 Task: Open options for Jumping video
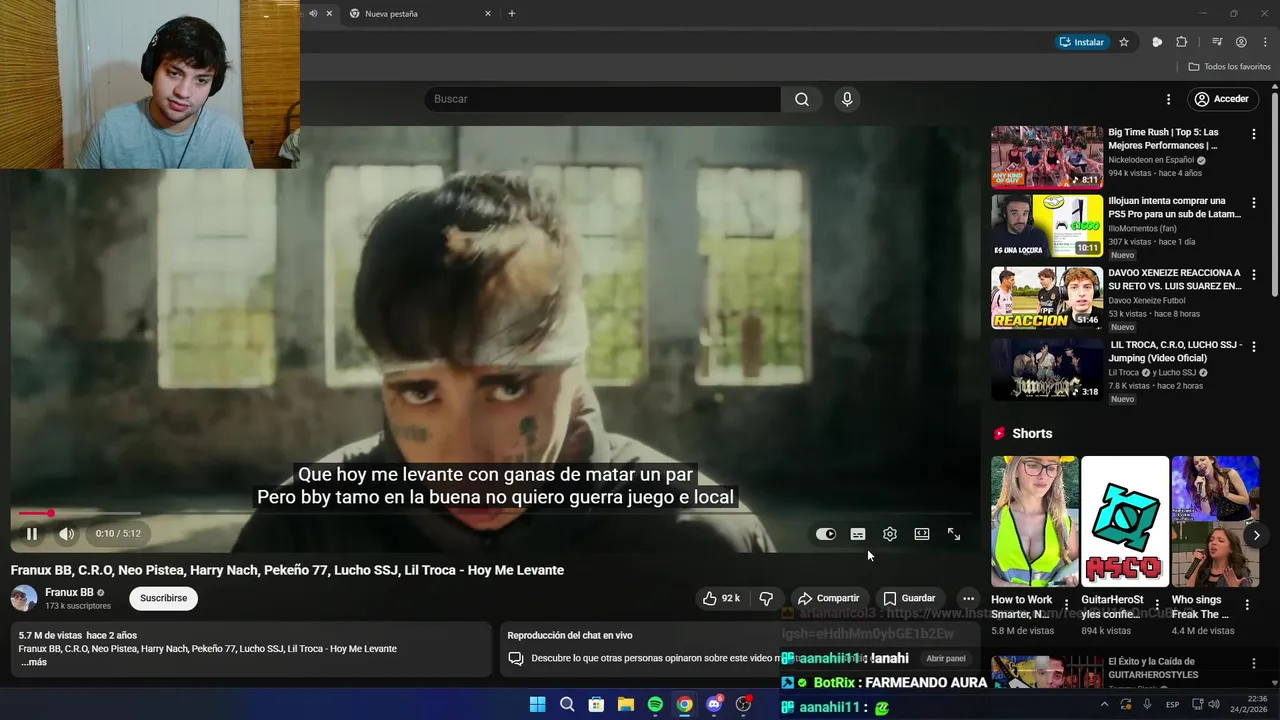coord(1253,346)
